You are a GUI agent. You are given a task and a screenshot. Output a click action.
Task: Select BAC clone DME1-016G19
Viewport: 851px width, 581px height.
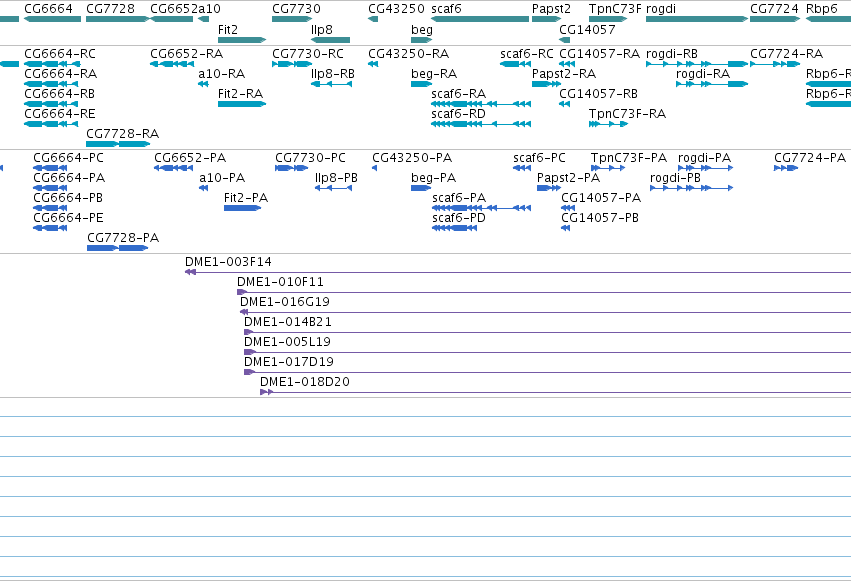pos(545,312)
